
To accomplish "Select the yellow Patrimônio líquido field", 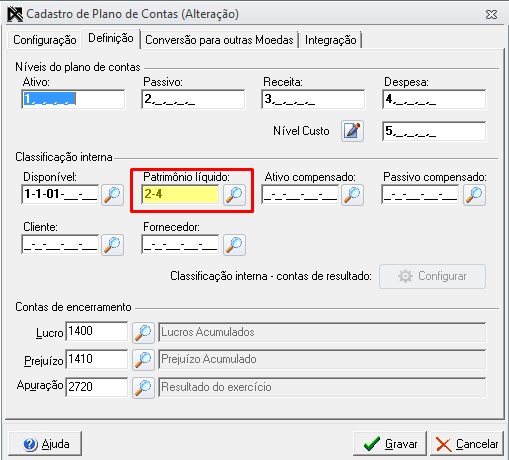I will coord(180,194).
